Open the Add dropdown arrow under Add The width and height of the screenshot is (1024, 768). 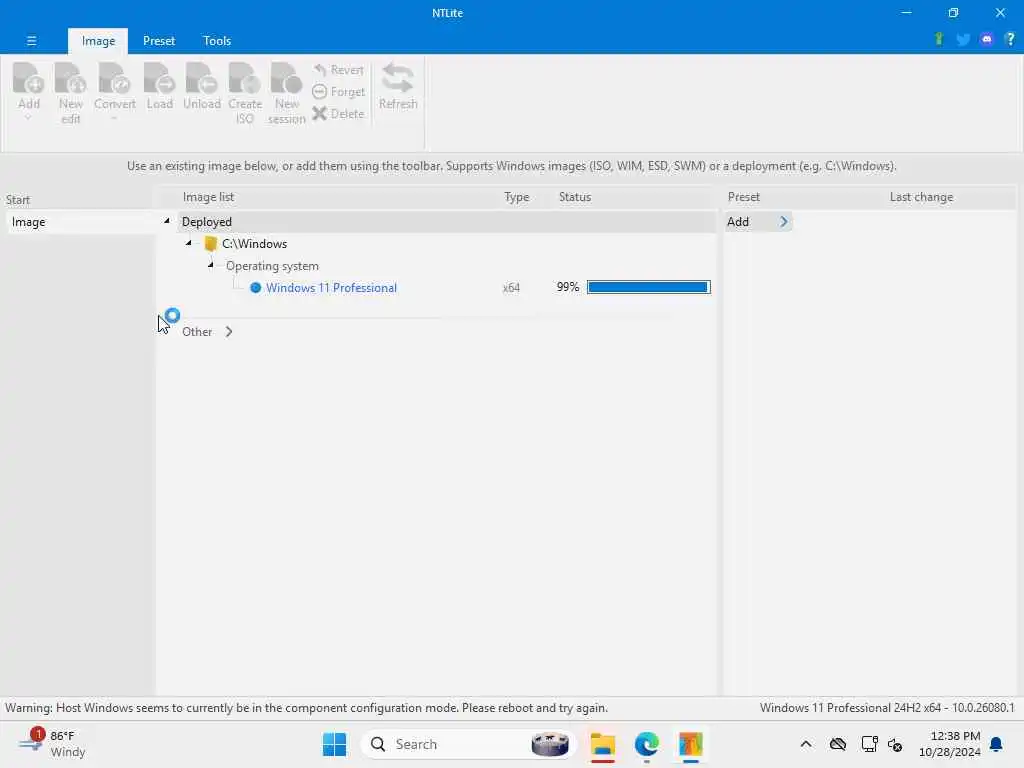(x=28, y=118)
